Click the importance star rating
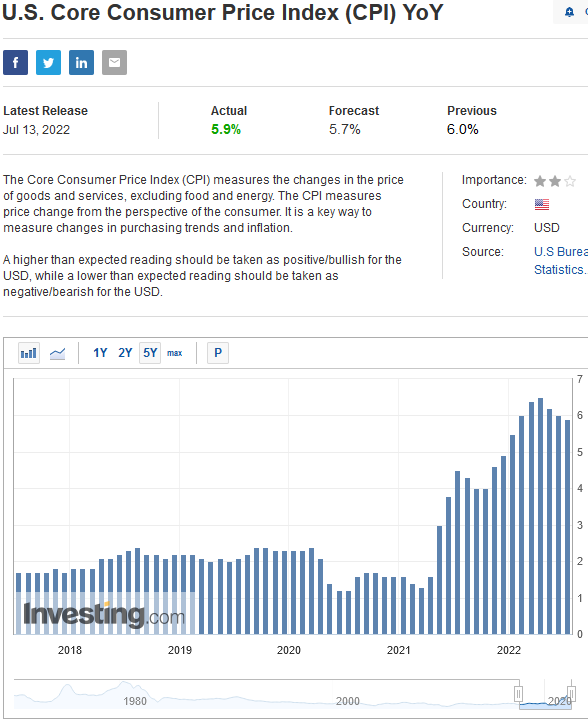 point(554,181)
